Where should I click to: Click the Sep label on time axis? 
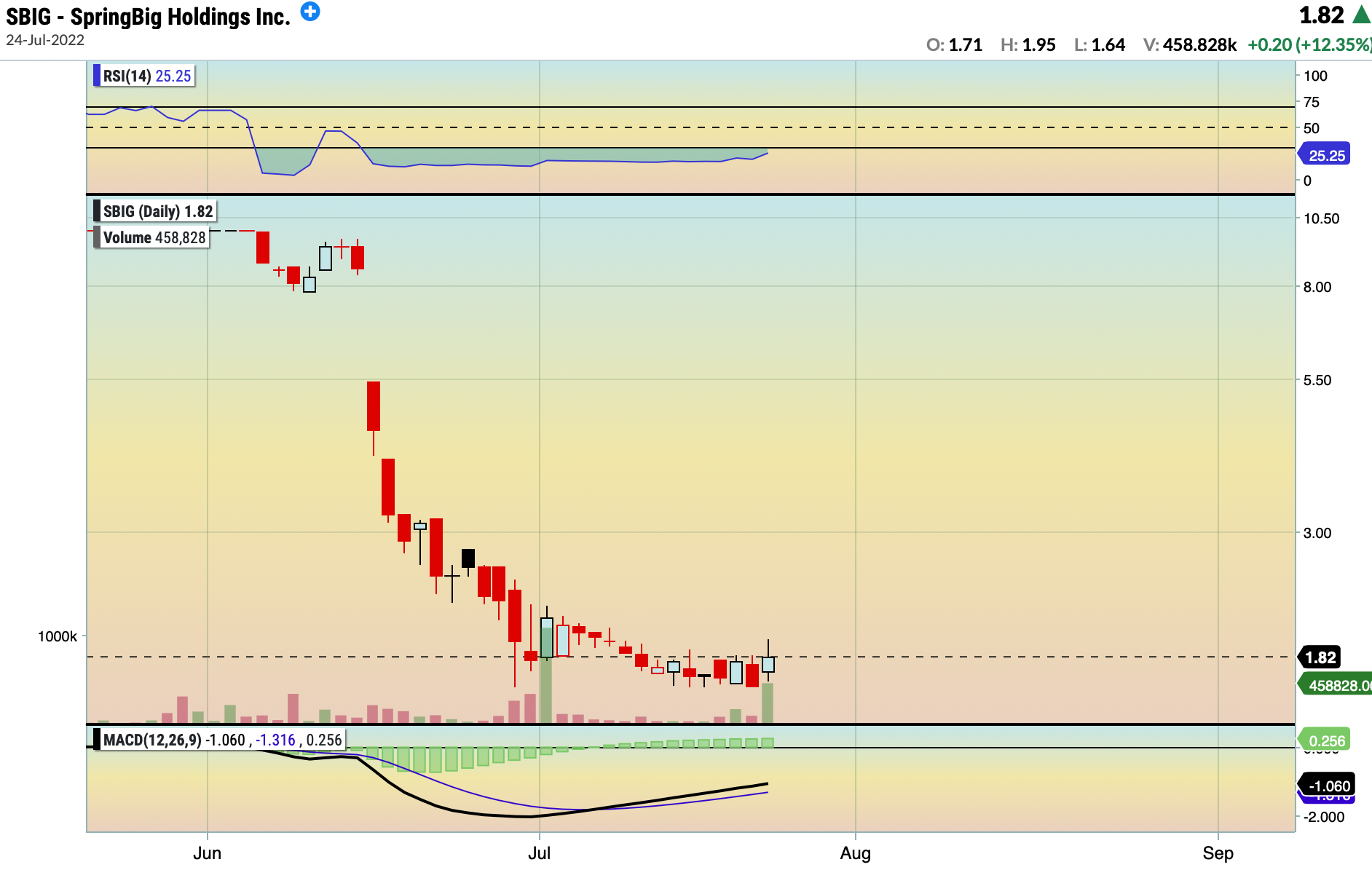[1218, 853]
